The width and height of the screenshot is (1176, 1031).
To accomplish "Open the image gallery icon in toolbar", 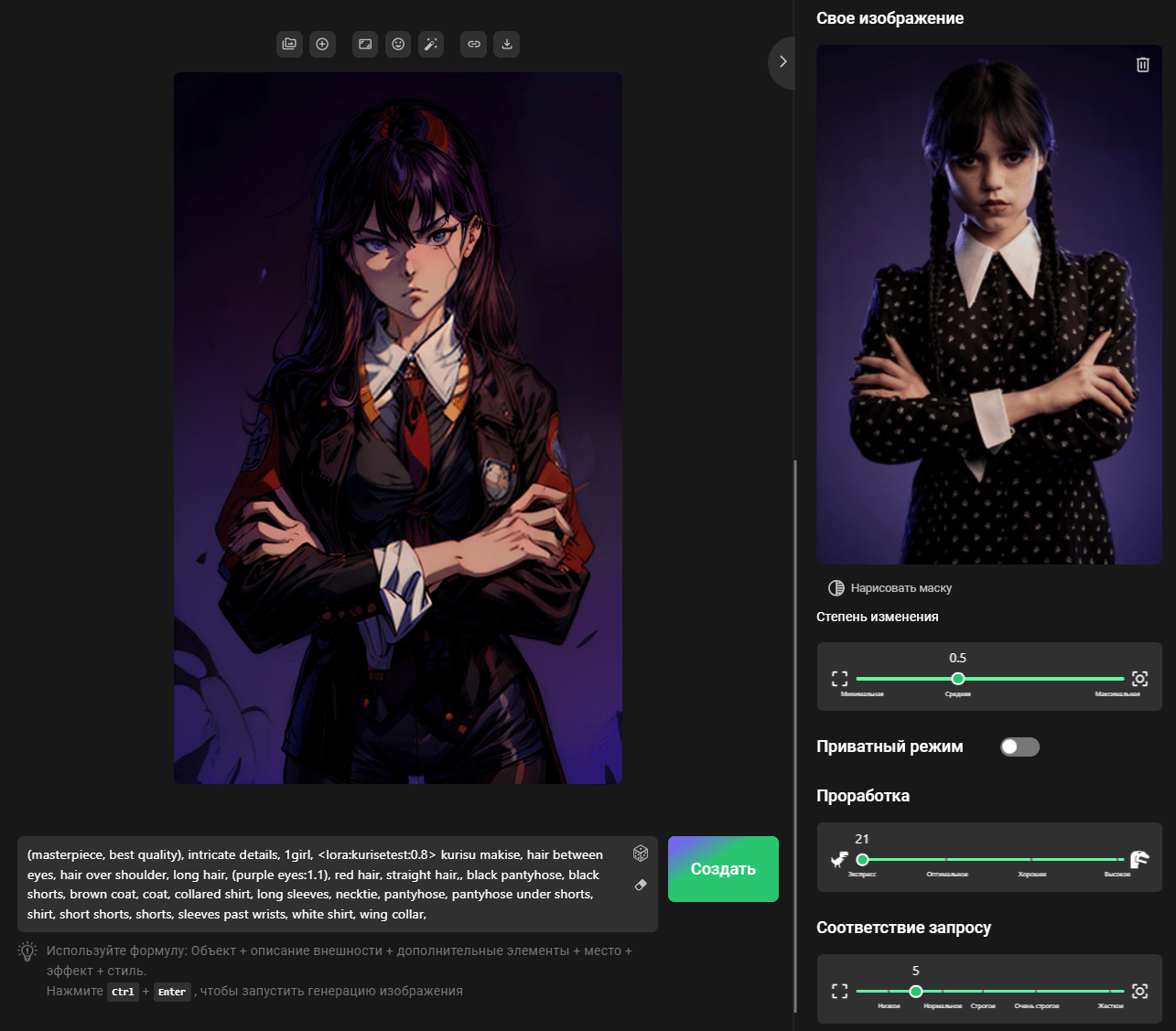I will [x=289, y=44].
